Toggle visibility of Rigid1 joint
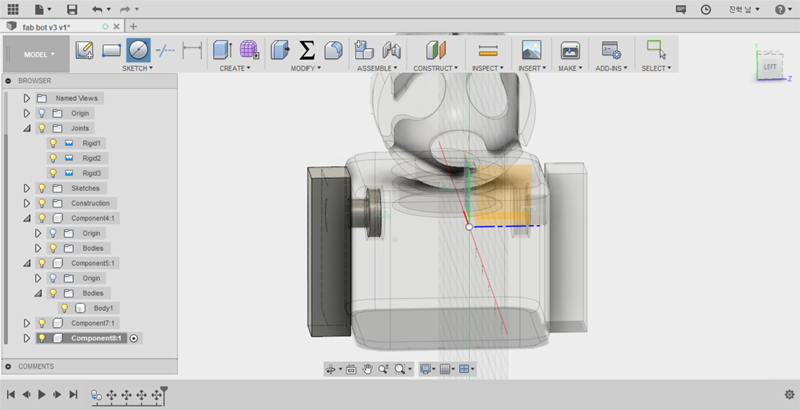 click(53, 143)
